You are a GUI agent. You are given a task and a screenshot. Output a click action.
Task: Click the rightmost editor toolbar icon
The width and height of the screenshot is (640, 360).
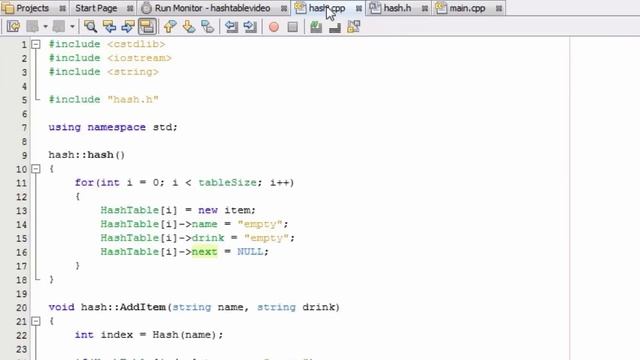point(353,27)
